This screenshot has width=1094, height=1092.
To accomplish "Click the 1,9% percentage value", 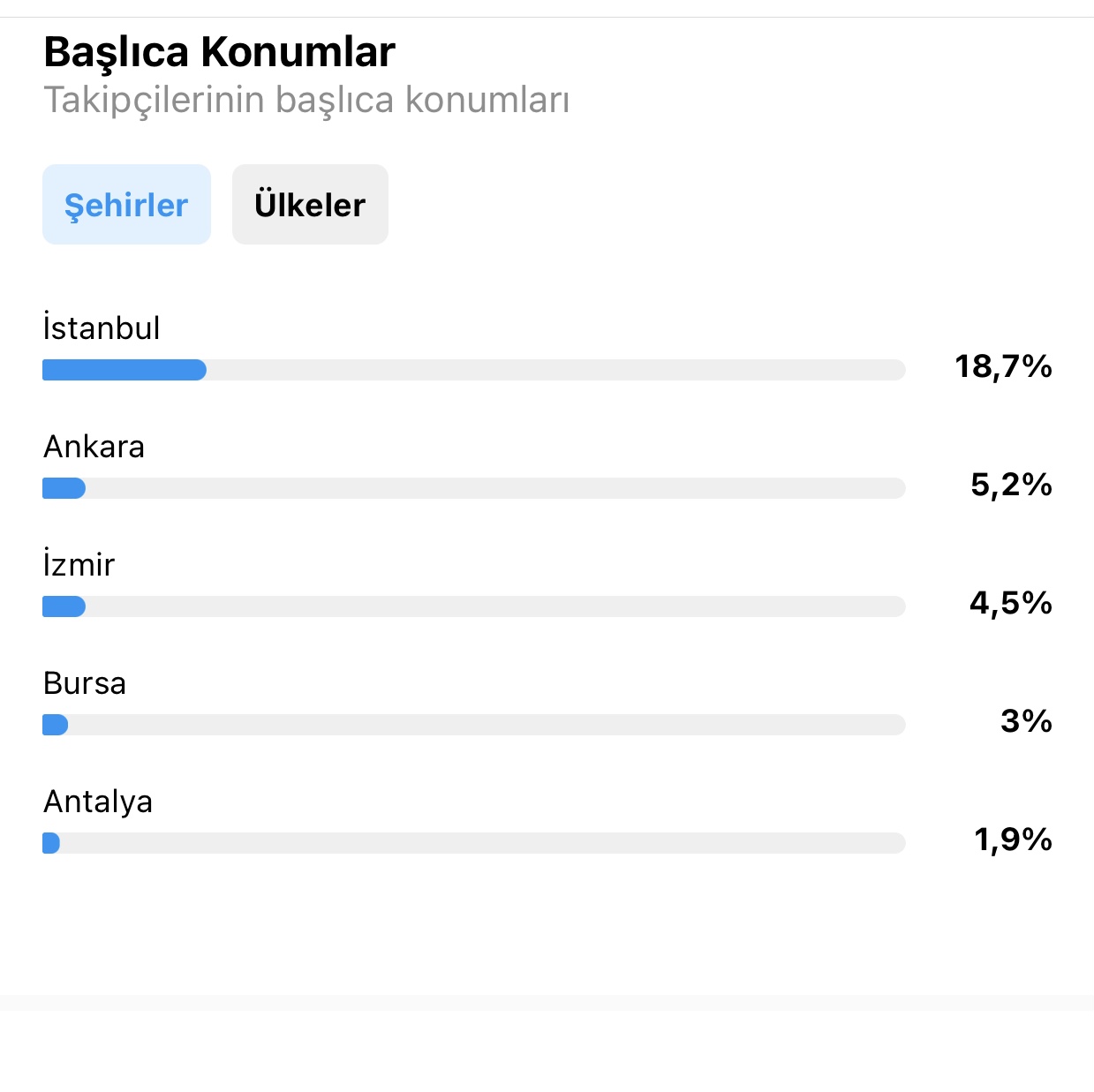I will pyautogui.click(x=1014, y=840).
